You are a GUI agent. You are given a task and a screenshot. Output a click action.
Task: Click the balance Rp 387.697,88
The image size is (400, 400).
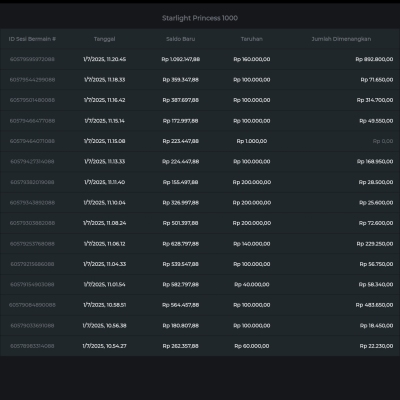pos(180,100)
